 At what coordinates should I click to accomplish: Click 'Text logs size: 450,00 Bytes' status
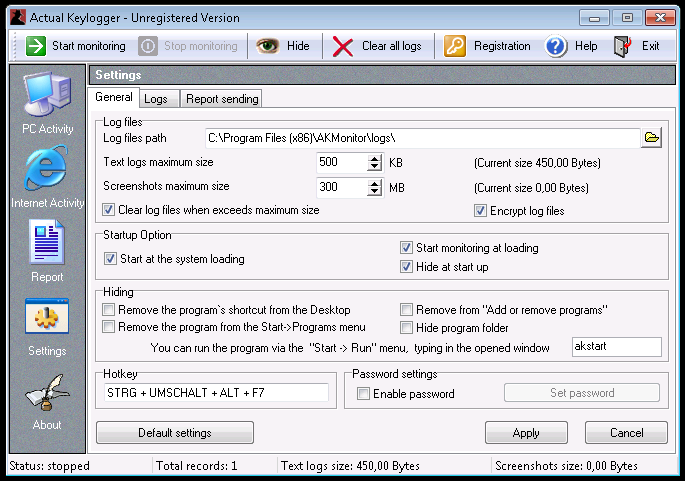pyautogui.click(x=350, y=466)
